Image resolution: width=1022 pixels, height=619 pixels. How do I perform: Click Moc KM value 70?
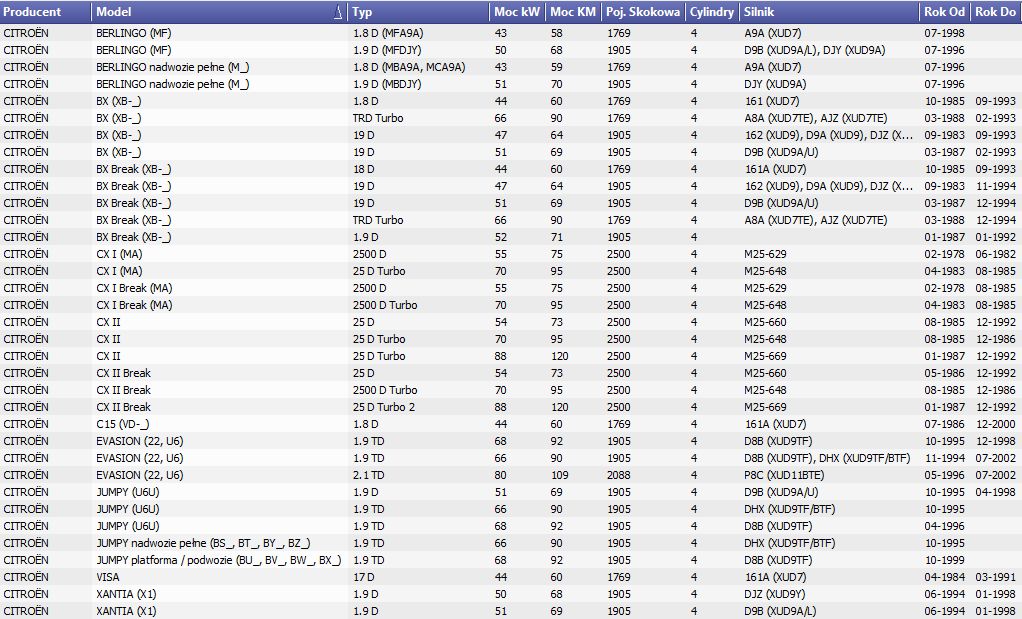click(x=556, y=84)
